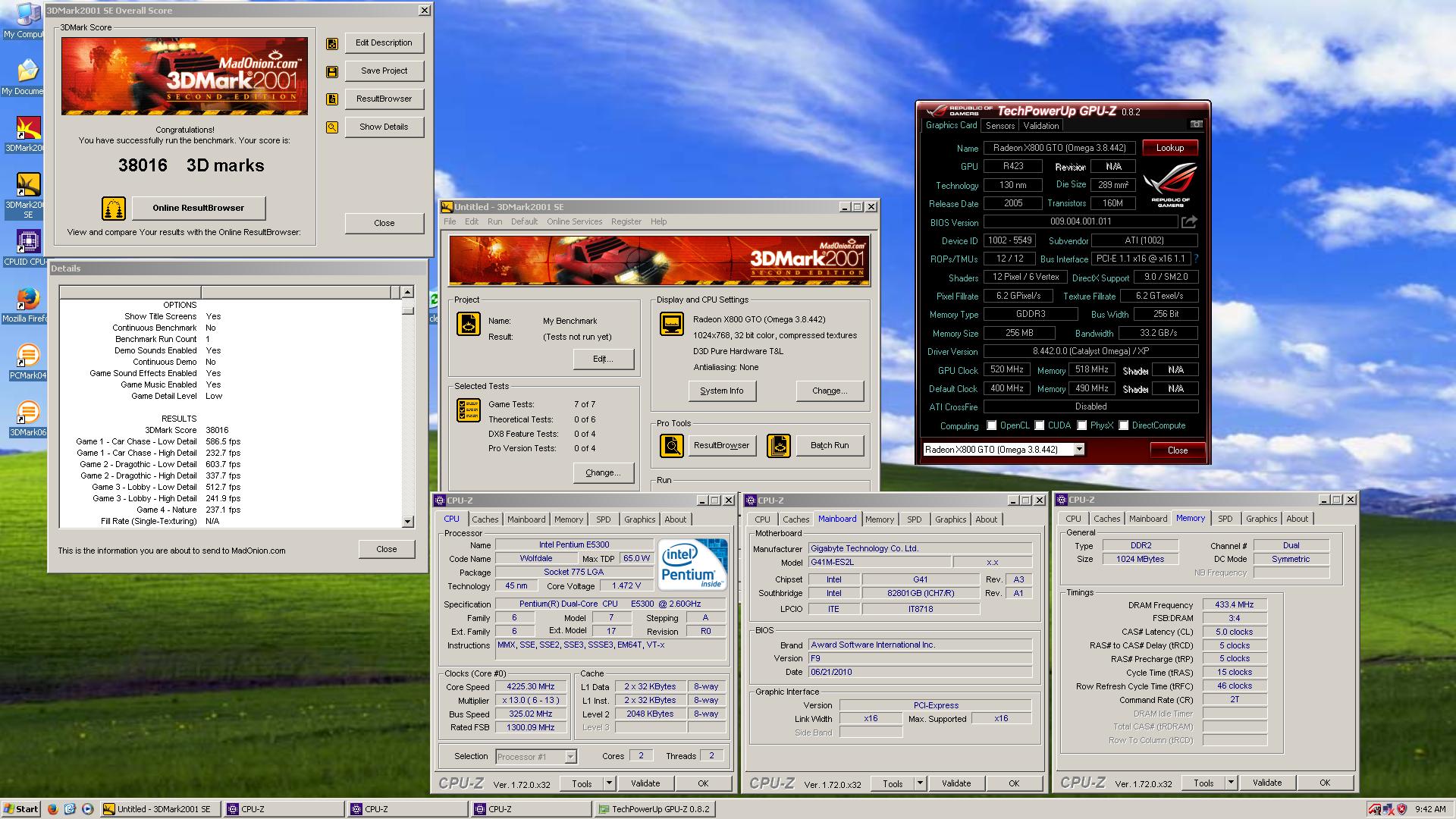Click the Save Project button
The height and width of the screenshot is (819, 1456).
[x=384, y=71]
